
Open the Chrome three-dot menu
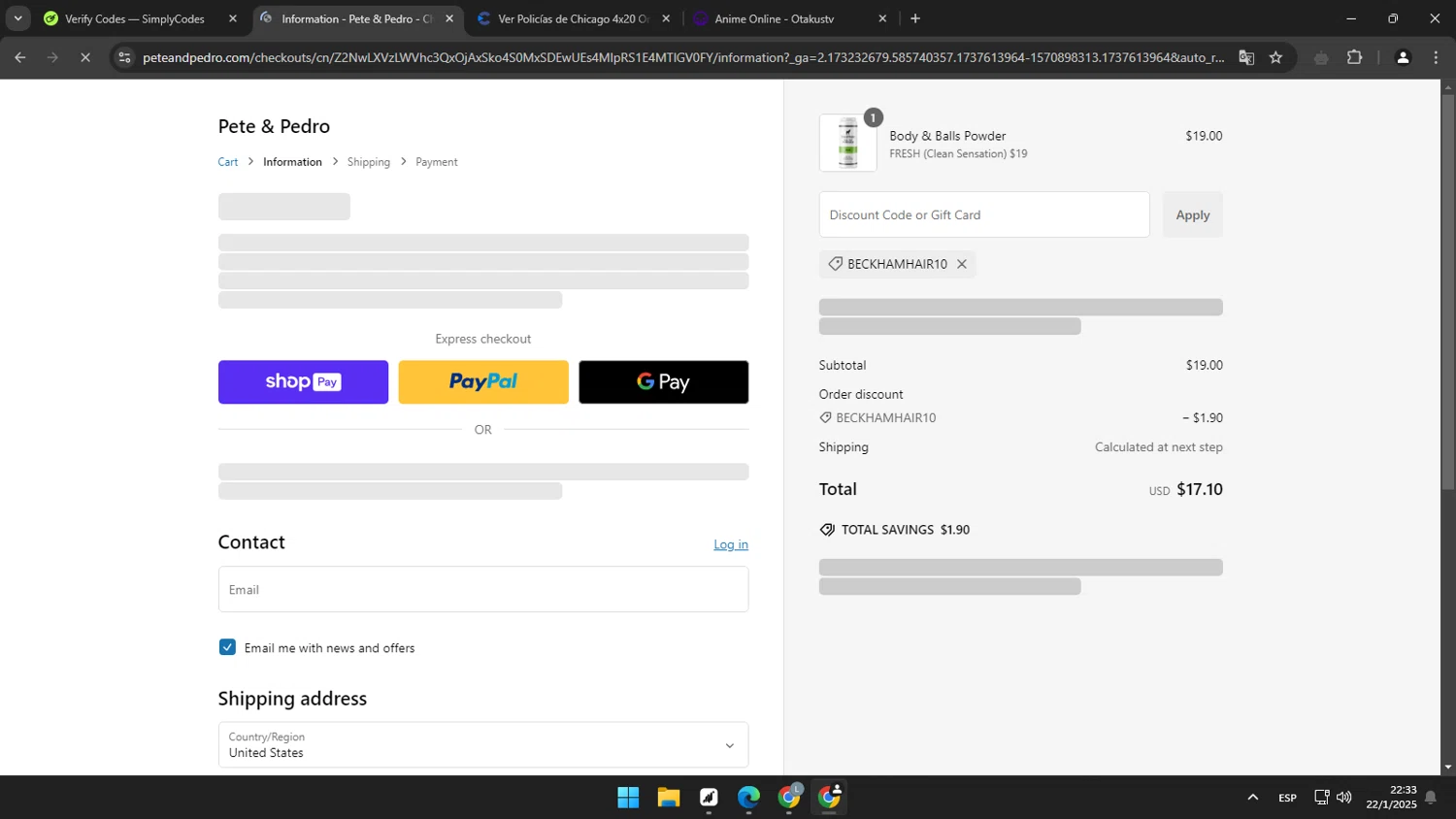1436,58
